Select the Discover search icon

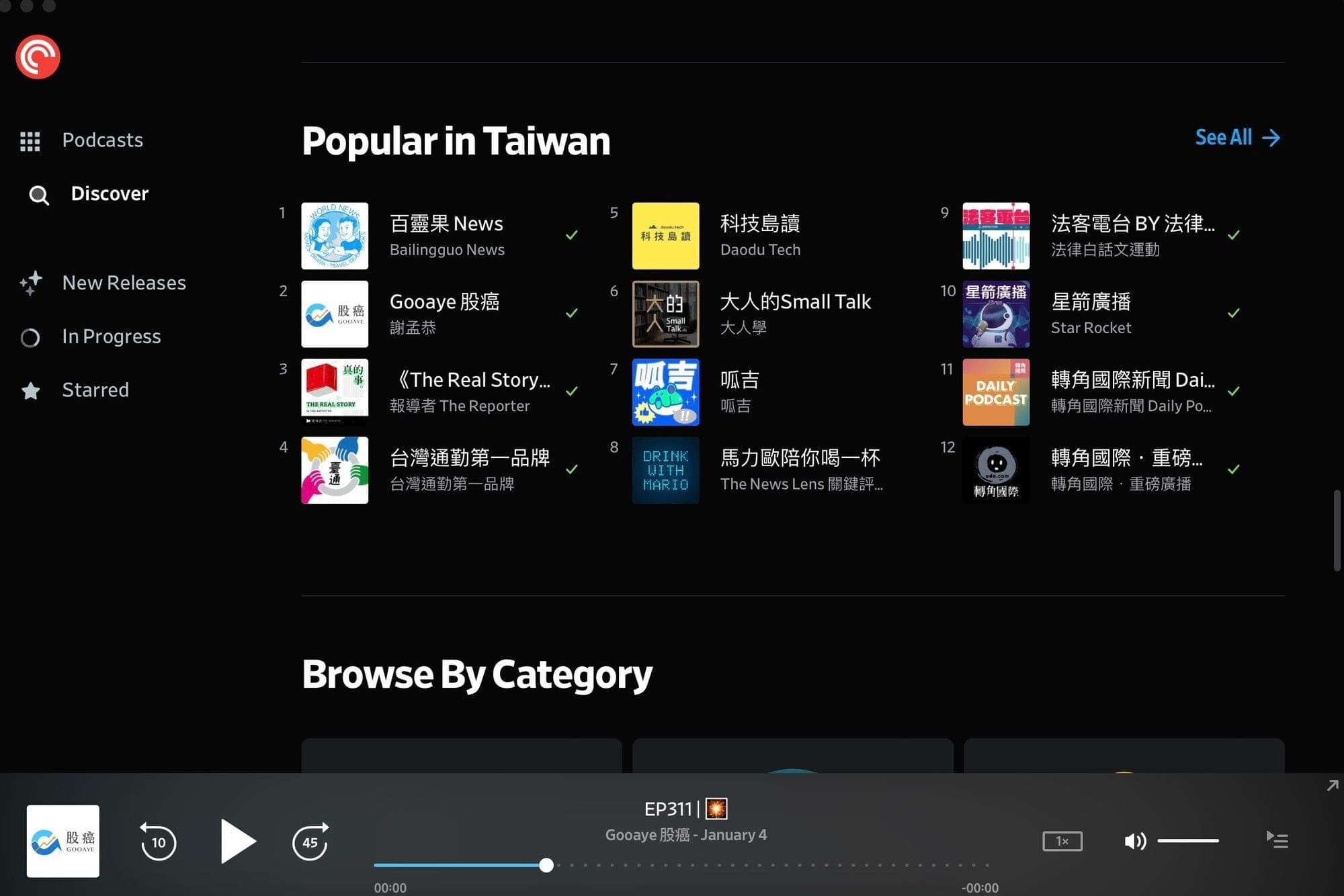(38, 195)
